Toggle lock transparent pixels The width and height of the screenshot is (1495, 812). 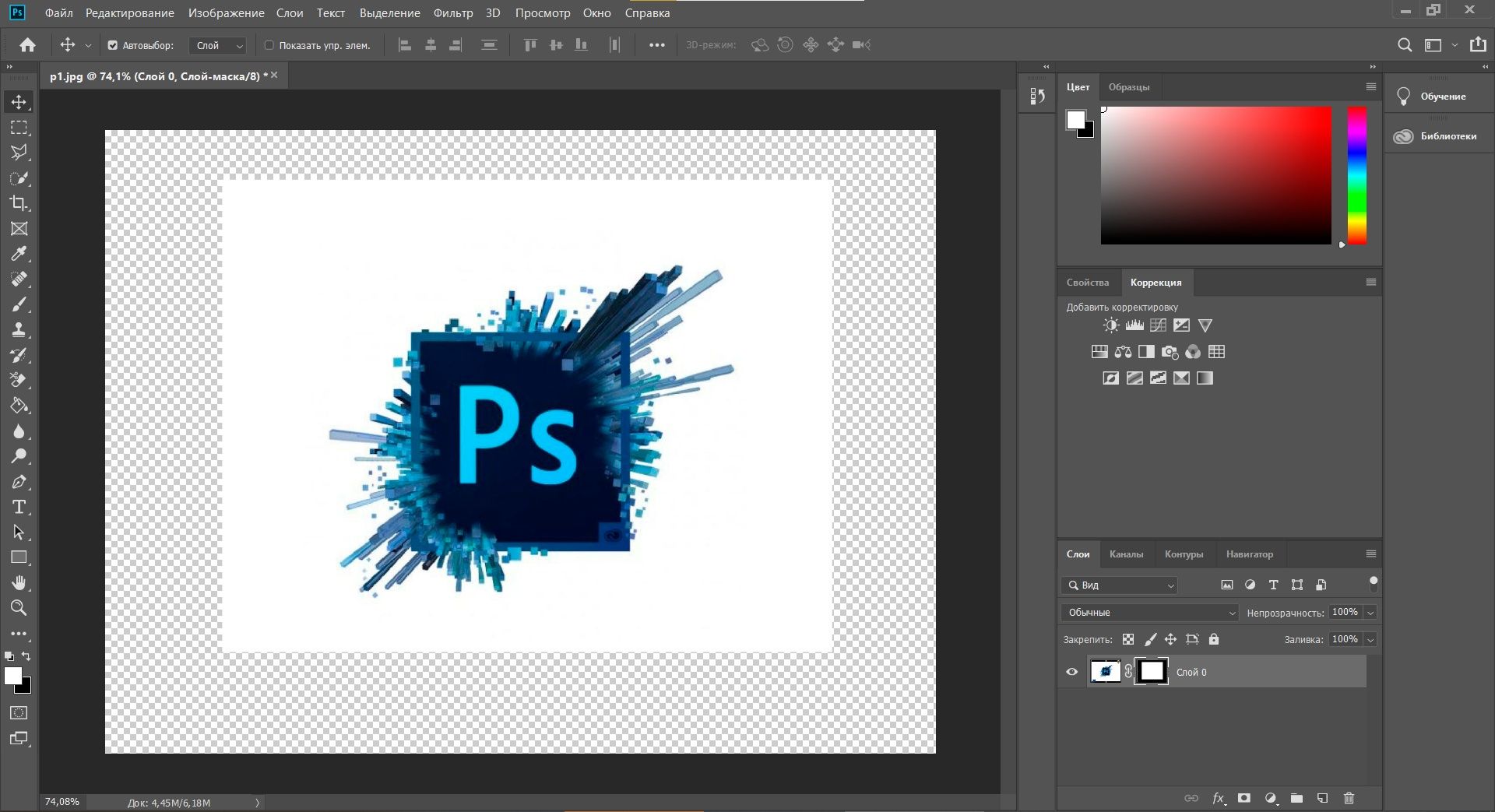1128,639
